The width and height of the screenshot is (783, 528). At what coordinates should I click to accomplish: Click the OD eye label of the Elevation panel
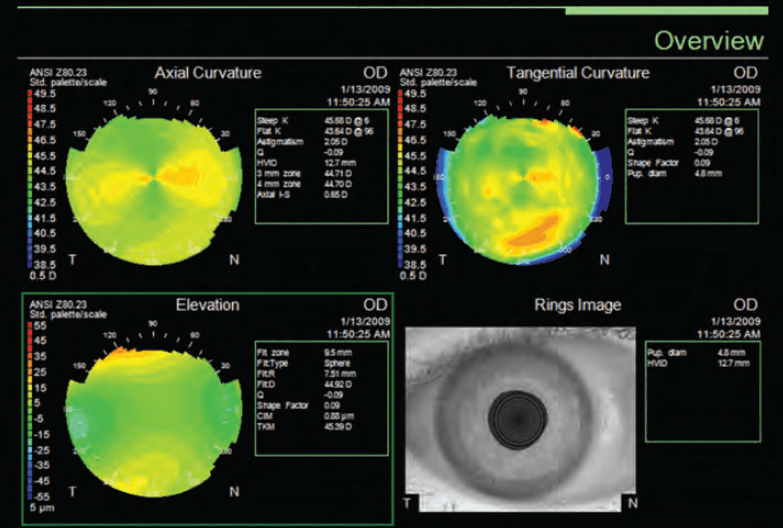[375, 305]
